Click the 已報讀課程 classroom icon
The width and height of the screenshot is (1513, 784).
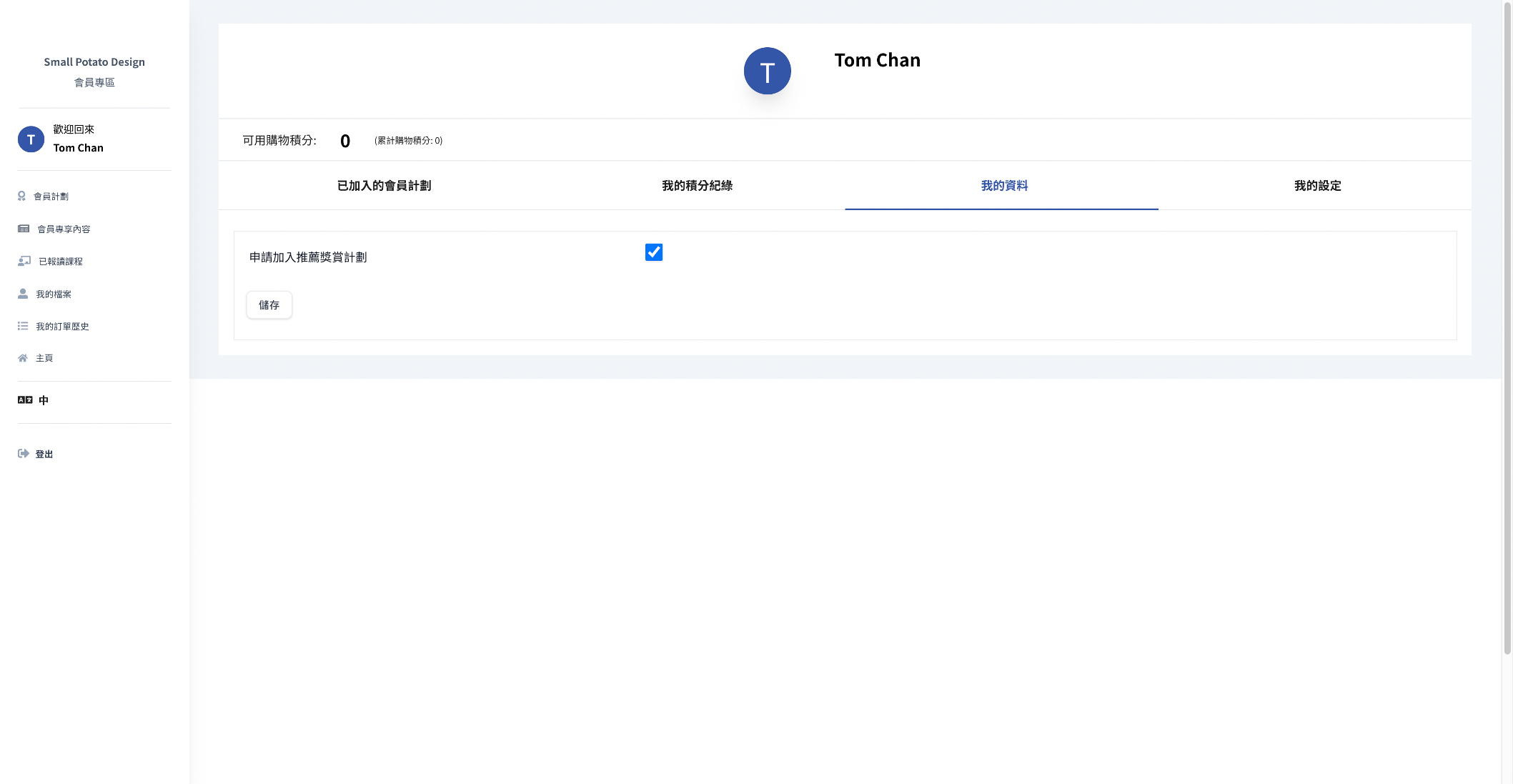(x=24, y=261)
